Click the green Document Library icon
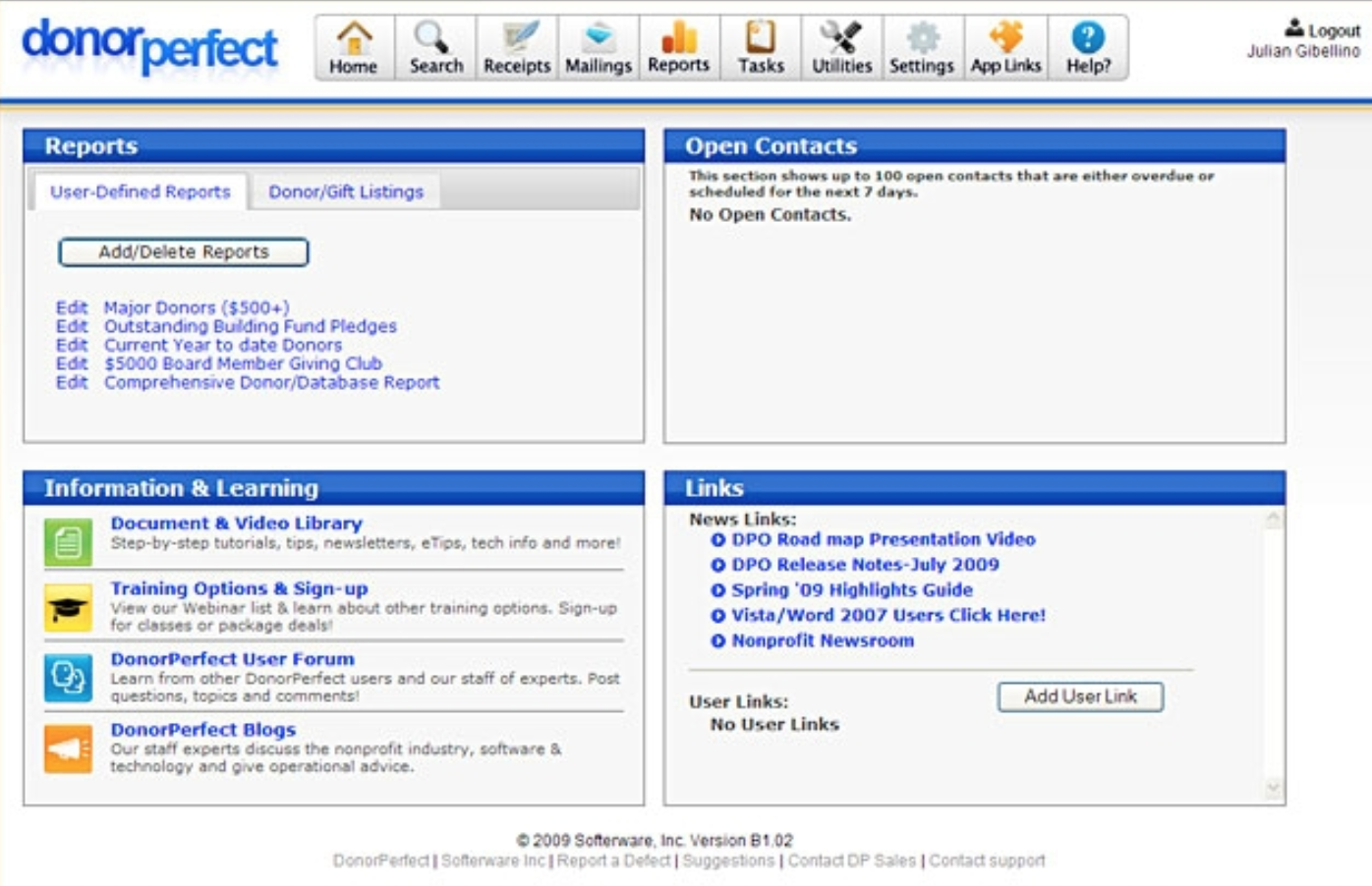Screen dimensions: 1372x886 pos(68,541)
